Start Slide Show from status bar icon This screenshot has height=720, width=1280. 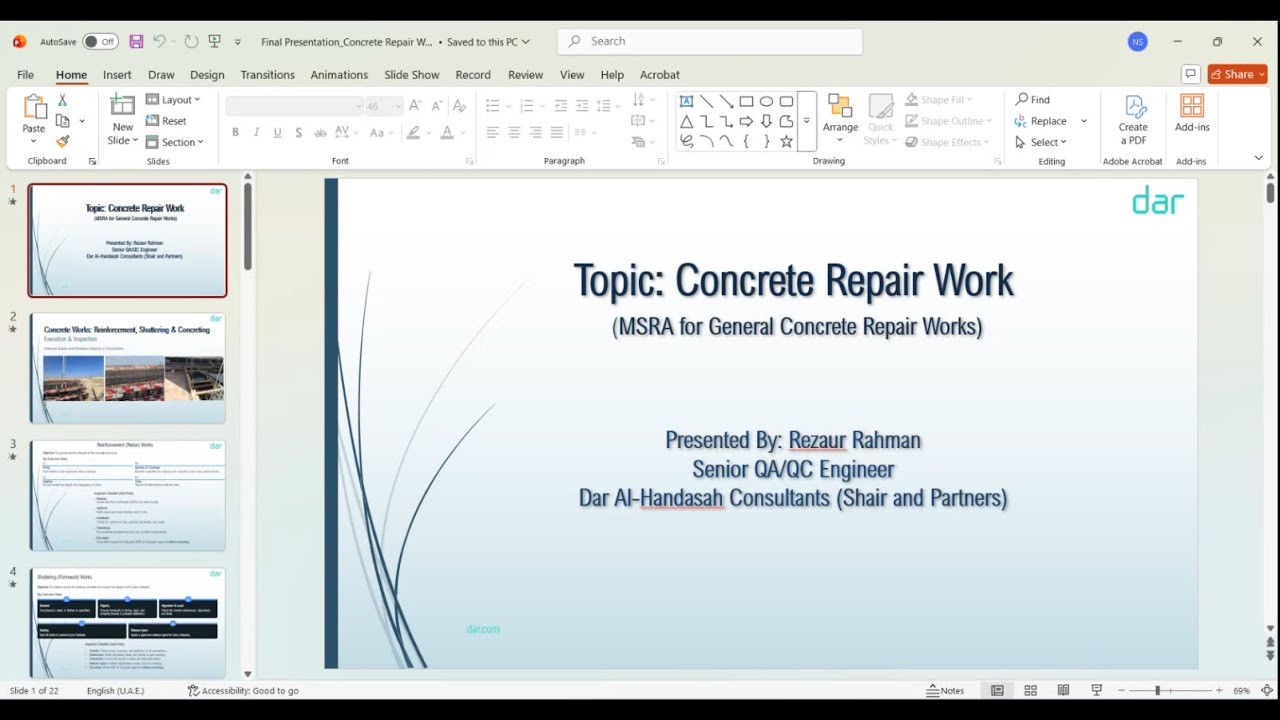point(1096,691)
